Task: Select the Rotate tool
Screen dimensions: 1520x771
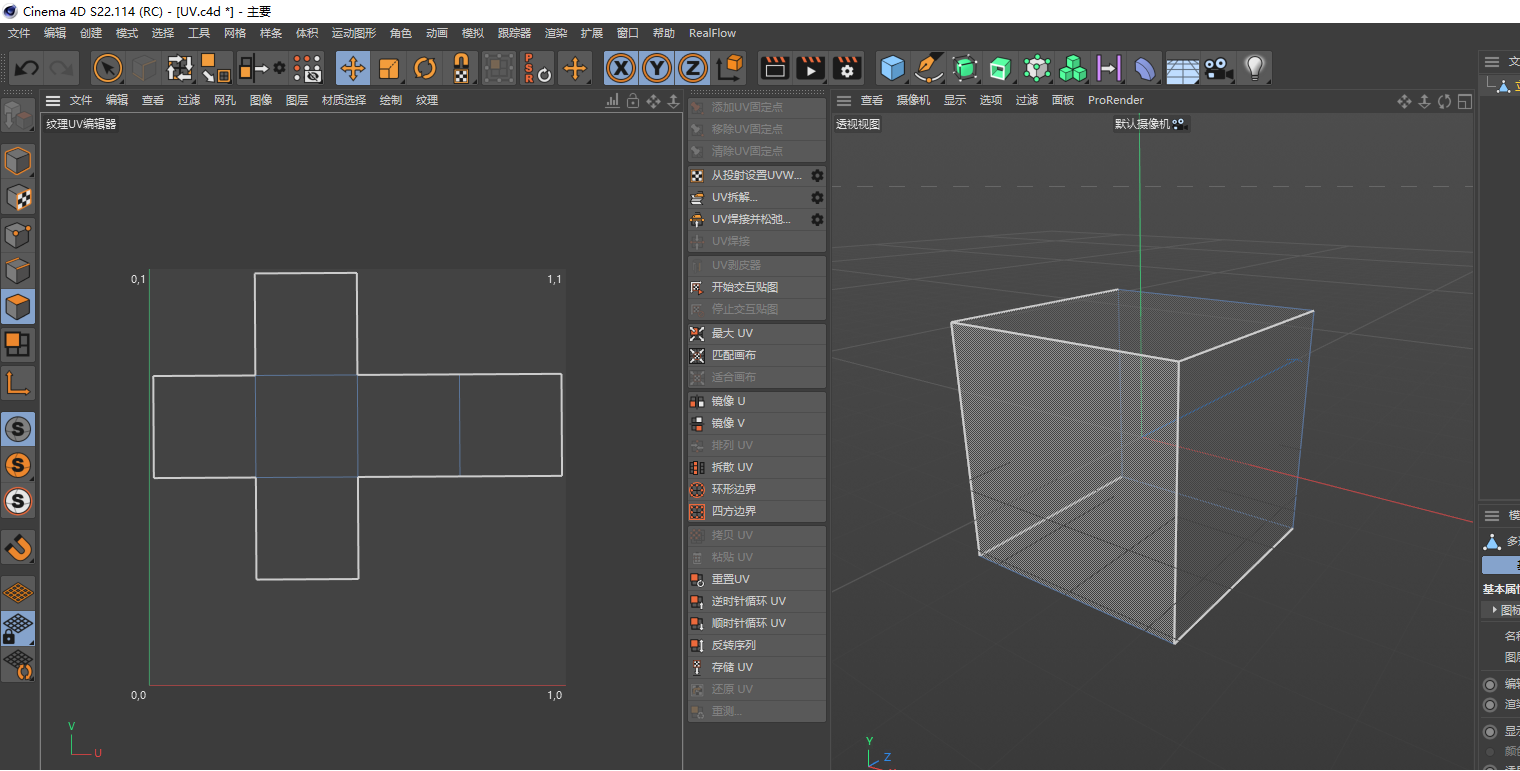Action: tap(427, 68)
